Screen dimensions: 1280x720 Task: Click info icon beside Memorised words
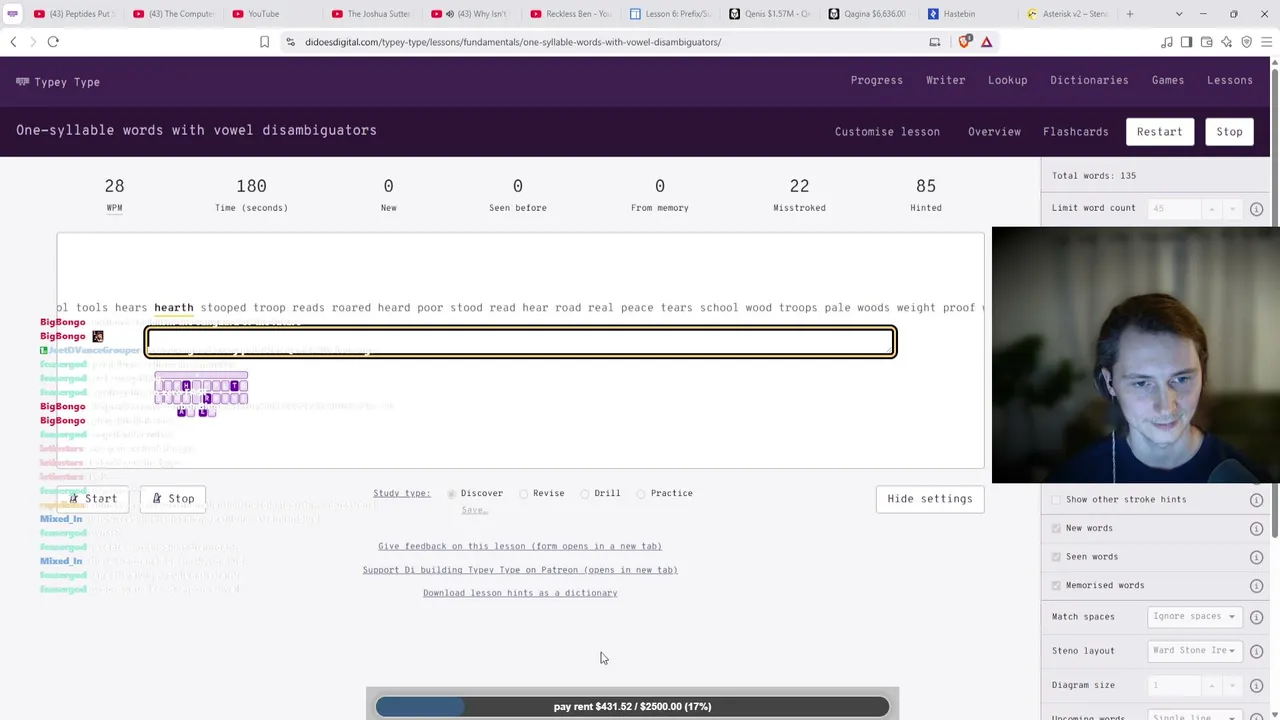pyautogui.click(x=1256, y=586)
